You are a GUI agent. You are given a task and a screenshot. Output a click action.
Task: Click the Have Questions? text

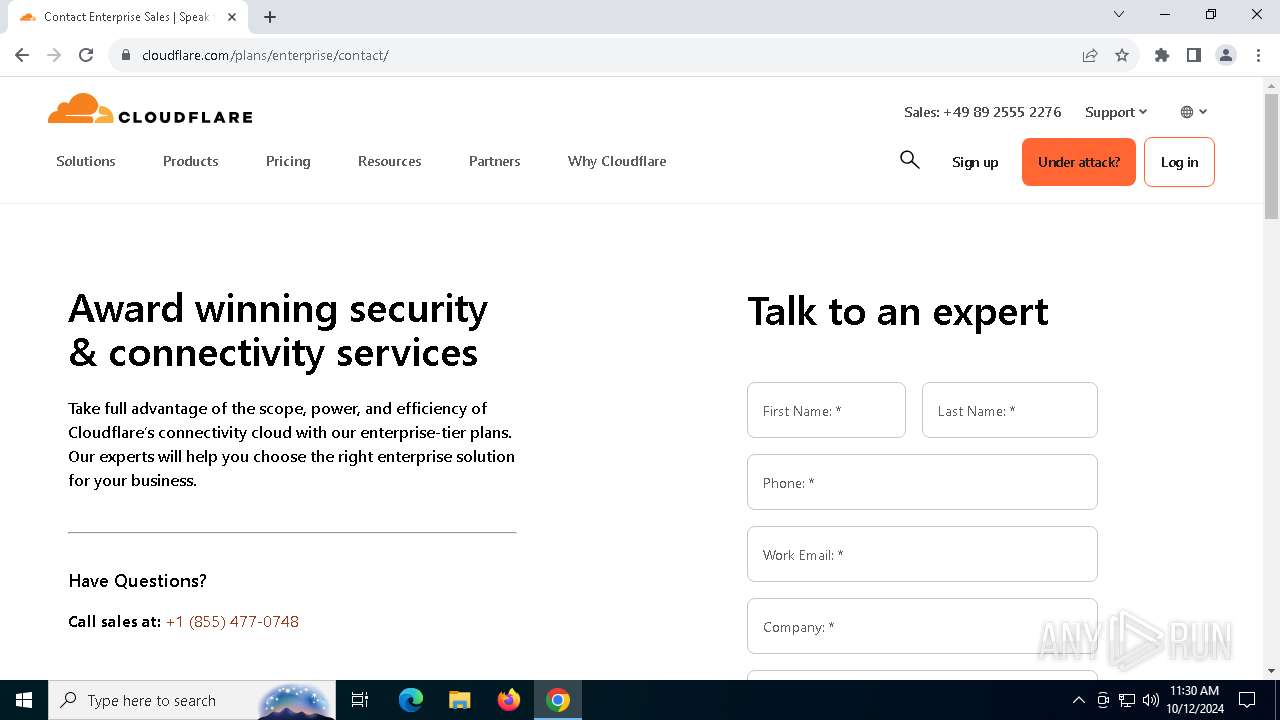(138, 581)
